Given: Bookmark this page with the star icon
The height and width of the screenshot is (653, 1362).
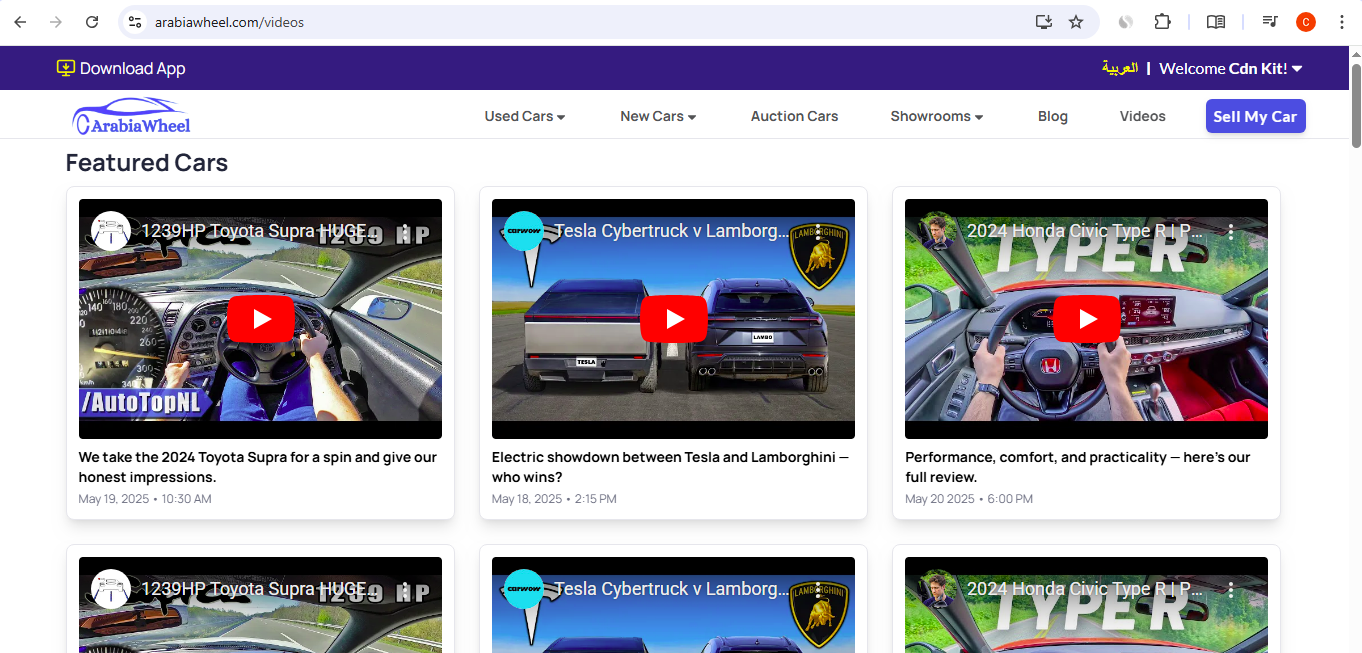Looking at the screenshot, I should coord(1076,22).
